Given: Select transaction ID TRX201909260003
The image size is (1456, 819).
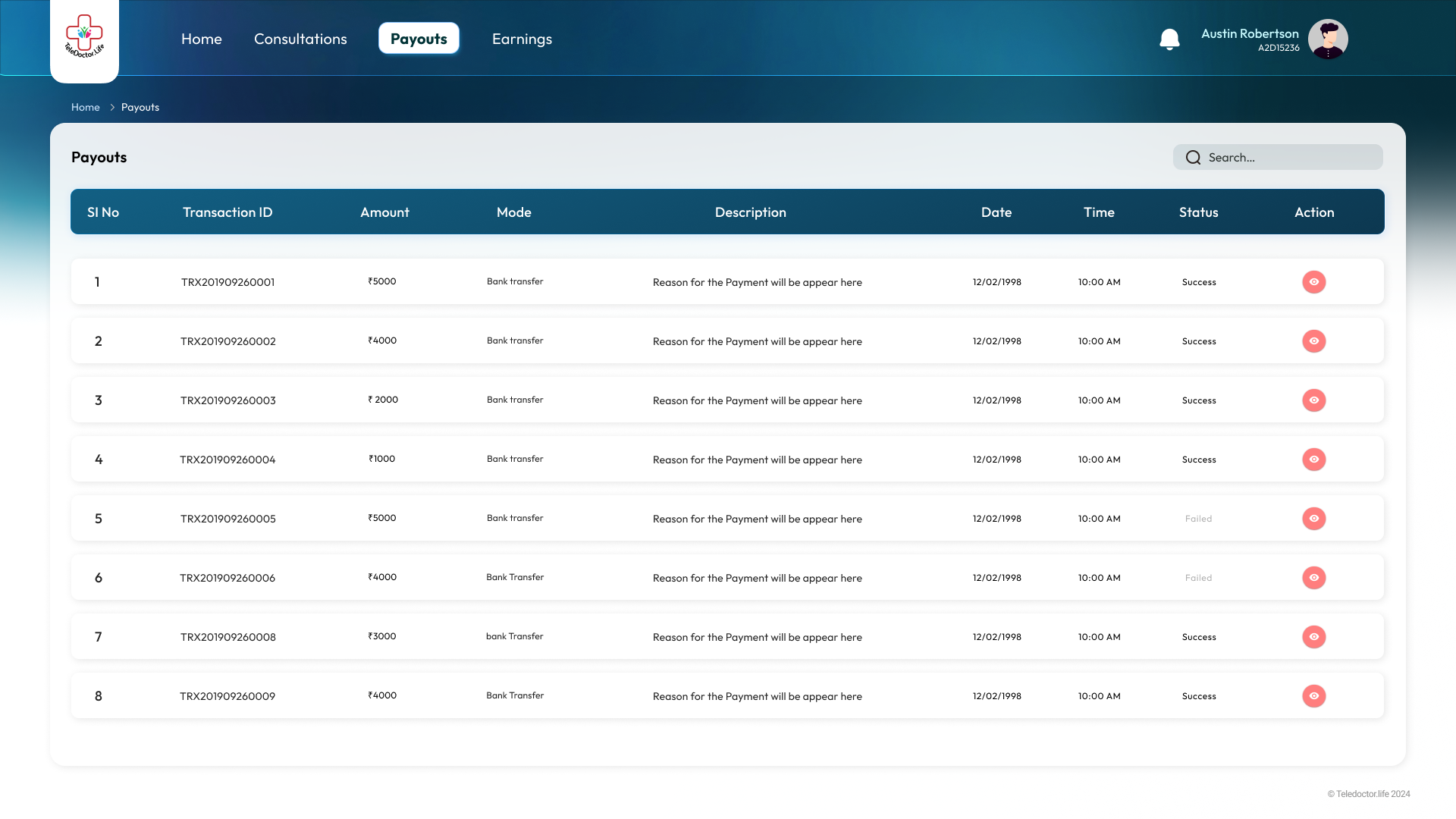Looking at the screenshot, I should click(x=228, y=400).
